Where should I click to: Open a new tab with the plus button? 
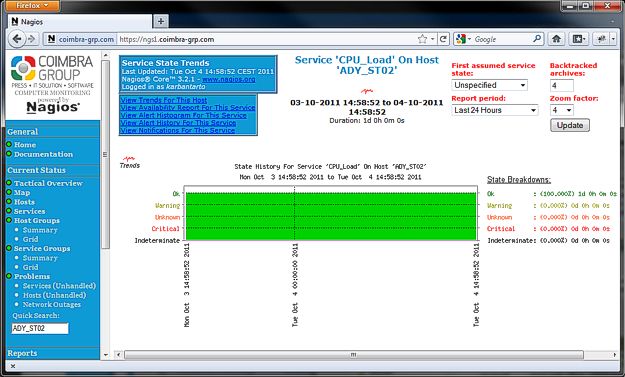click(x=161, y=21)
